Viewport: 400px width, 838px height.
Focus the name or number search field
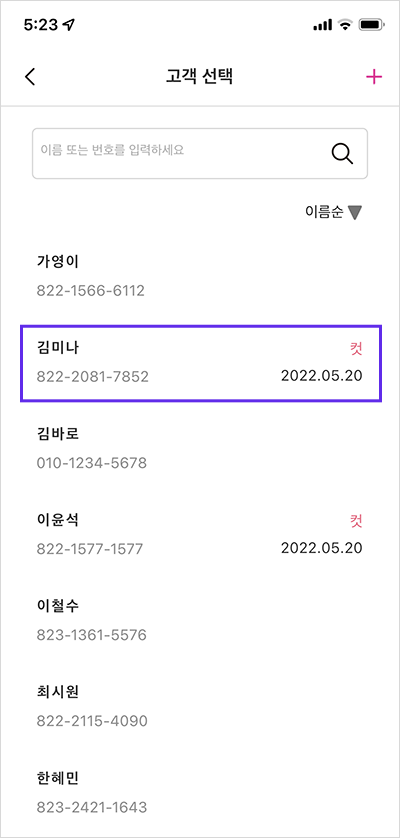(x=200, y=153)
